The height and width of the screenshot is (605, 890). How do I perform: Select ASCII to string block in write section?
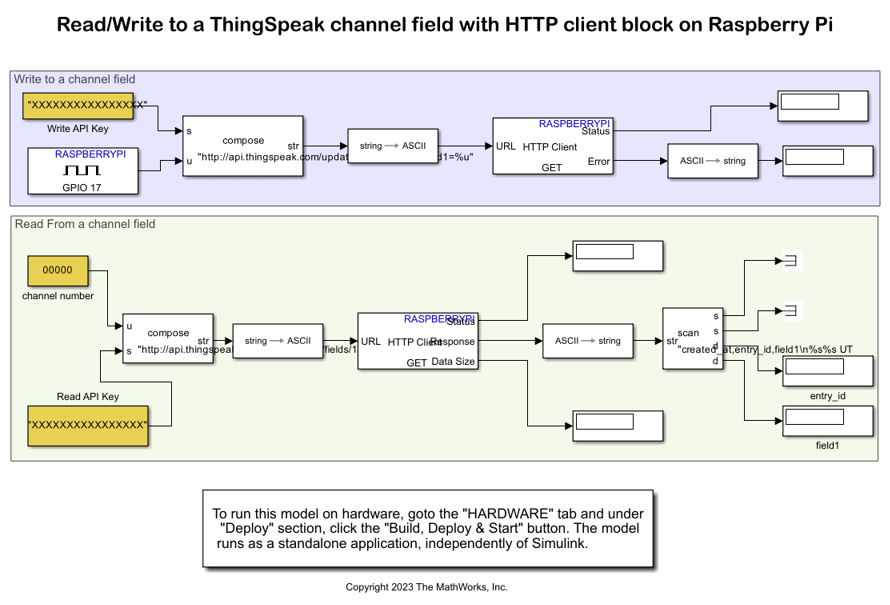[x=712, y=161]
